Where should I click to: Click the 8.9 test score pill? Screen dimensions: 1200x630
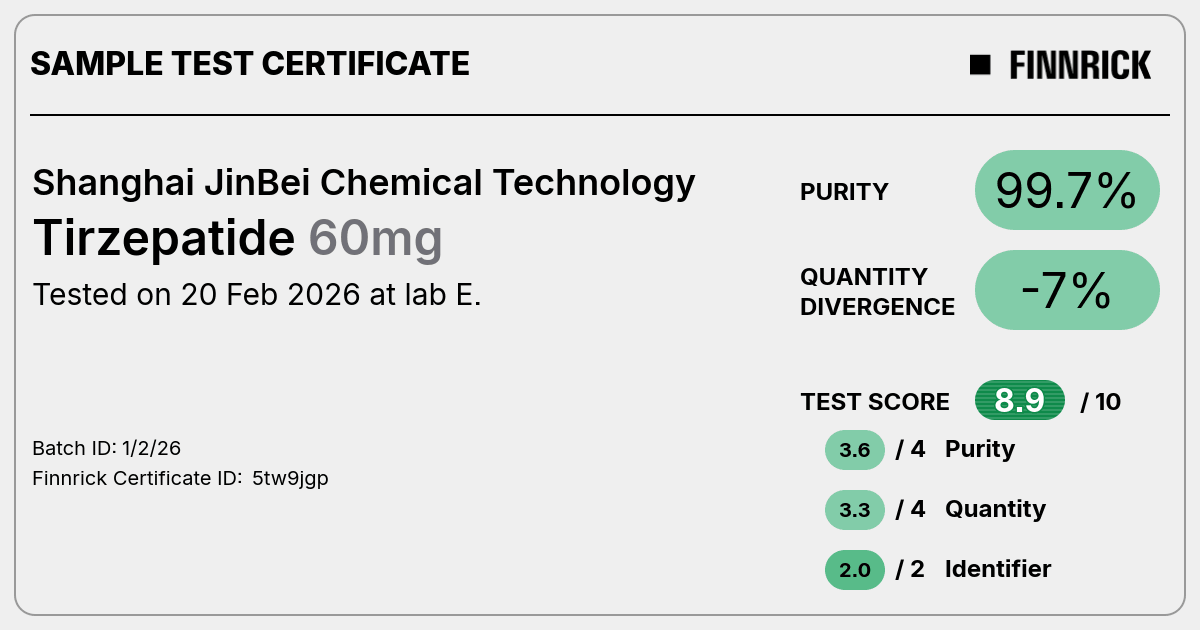click(1020, 401)
